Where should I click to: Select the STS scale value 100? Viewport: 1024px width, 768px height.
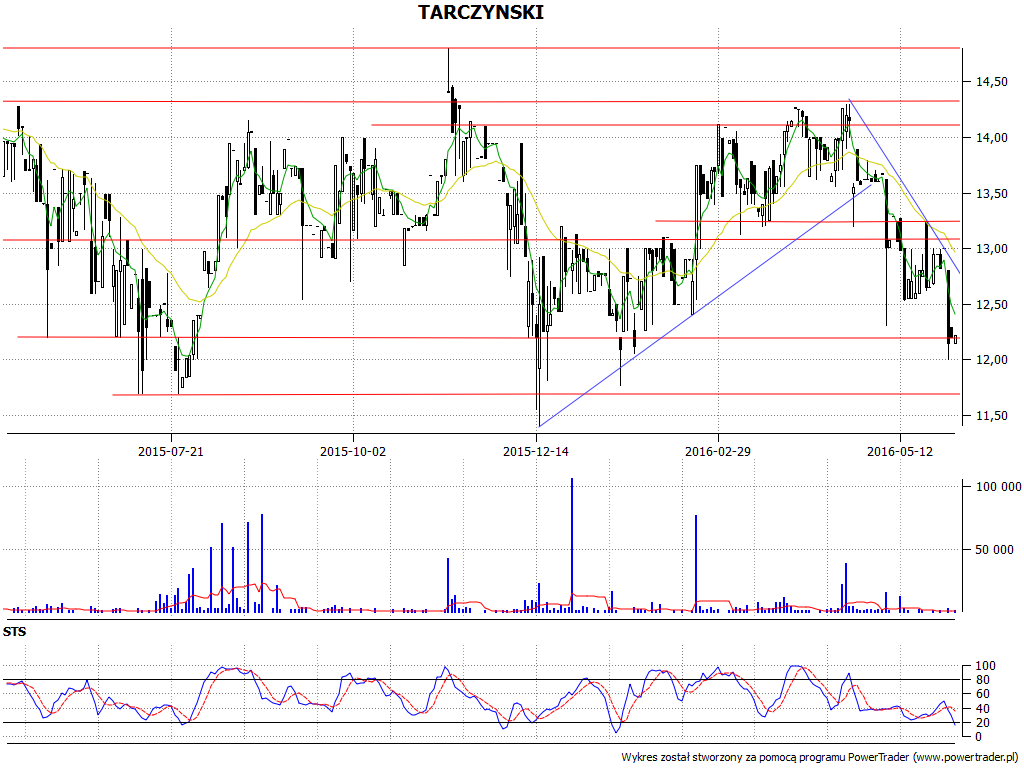985,666
